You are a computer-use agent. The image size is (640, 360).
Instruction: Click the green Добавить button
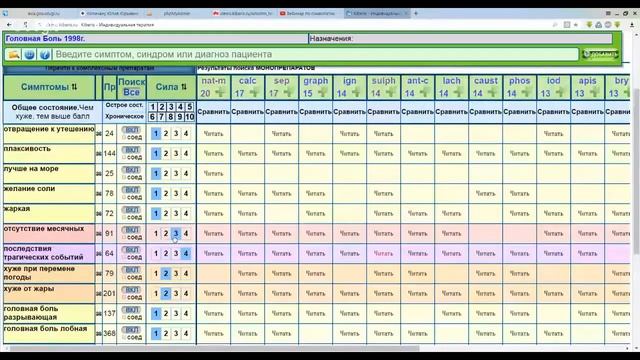[600, 54]
